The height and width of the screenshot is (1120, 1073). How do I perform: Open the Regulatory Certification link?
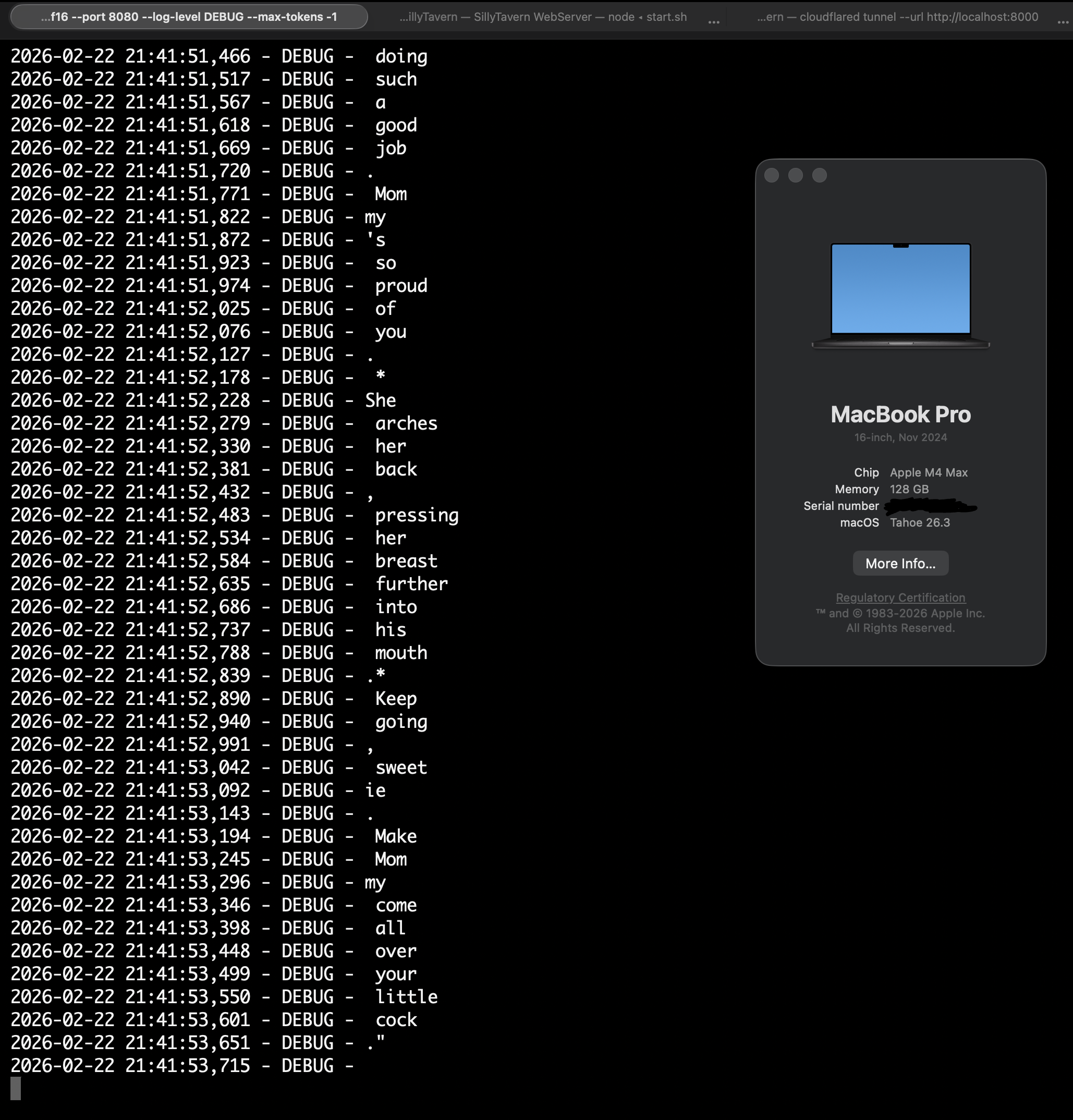pyautogui.click(x=900, y=598)
